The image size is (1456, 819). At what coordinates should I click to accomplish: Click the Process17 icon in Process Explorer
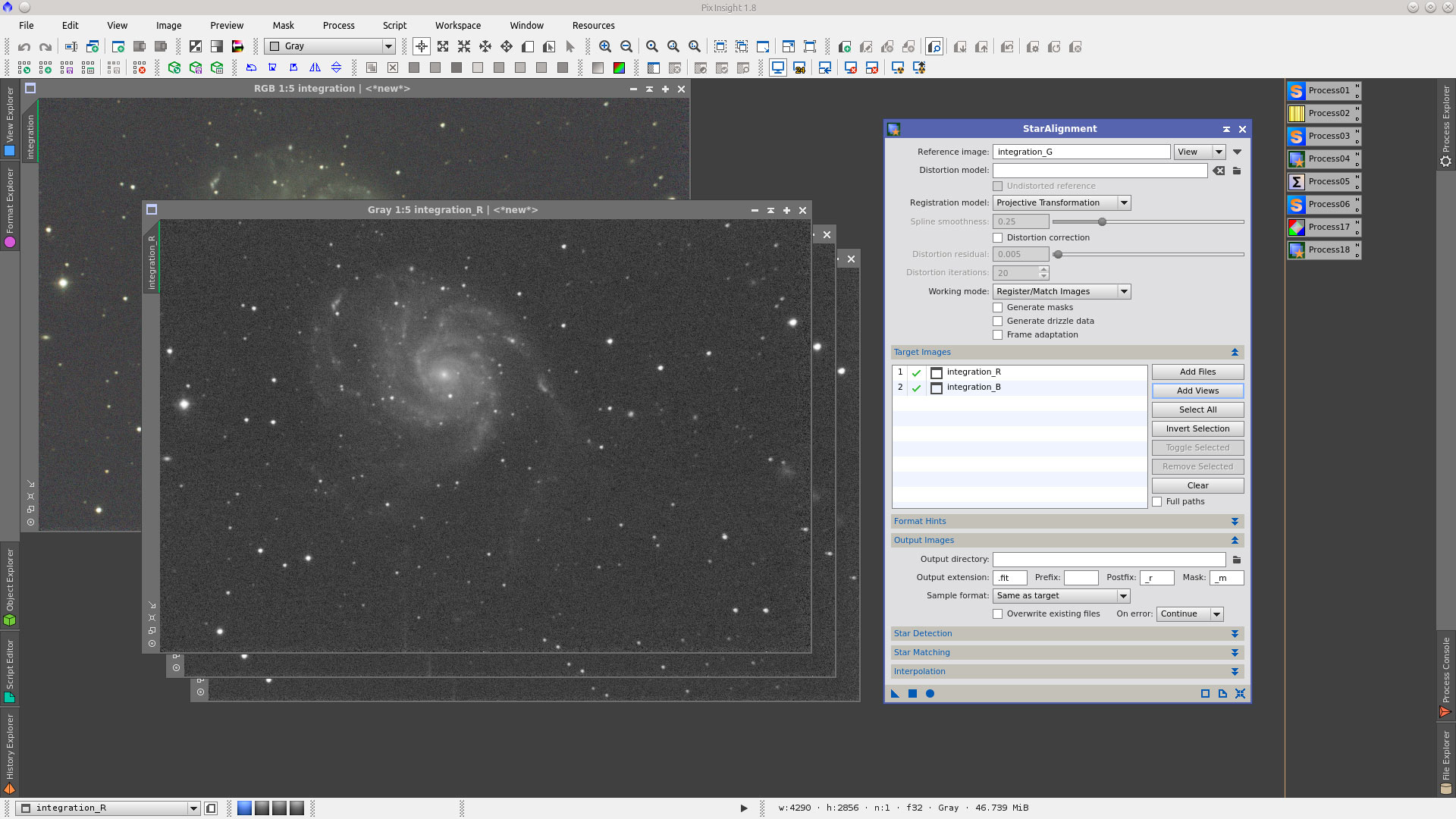pyautogui.click(x=1297, y=227)
